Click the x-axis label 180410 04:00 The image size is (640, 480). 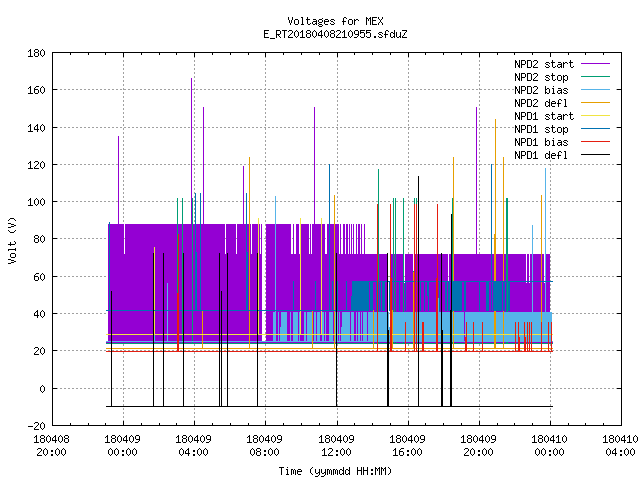tap(620, 446)
